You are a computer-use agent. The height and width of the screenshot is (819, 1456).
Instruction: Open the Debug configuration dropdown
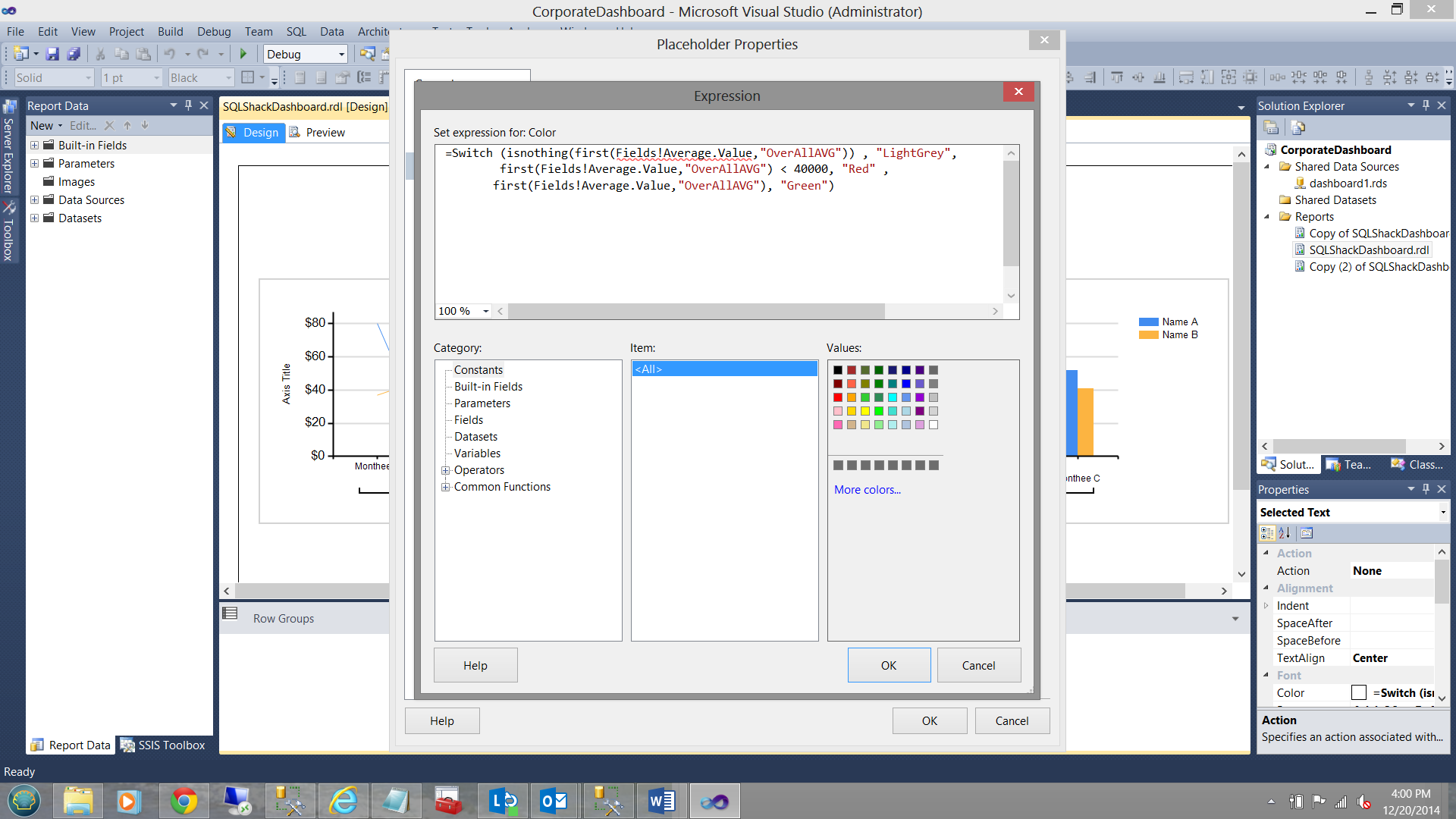click(341, 54)
